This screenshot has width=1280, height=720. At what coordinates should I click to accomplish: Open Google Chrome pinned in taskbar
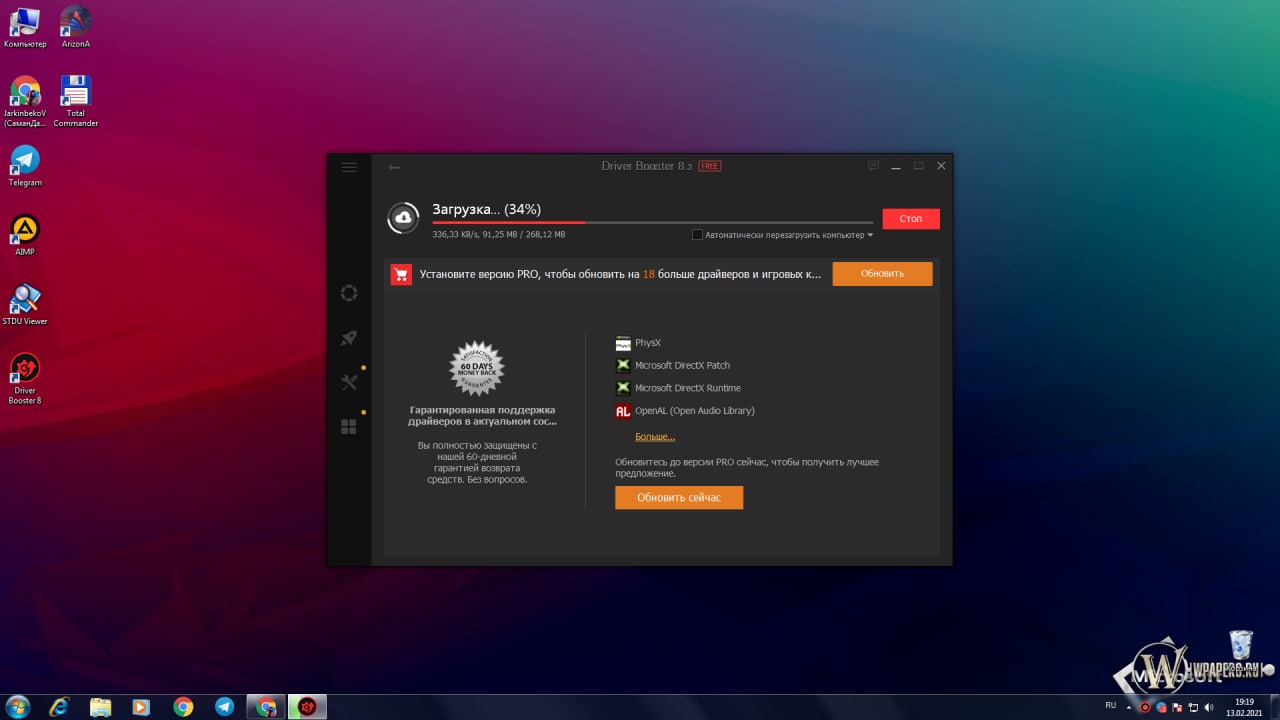(183, 706)
